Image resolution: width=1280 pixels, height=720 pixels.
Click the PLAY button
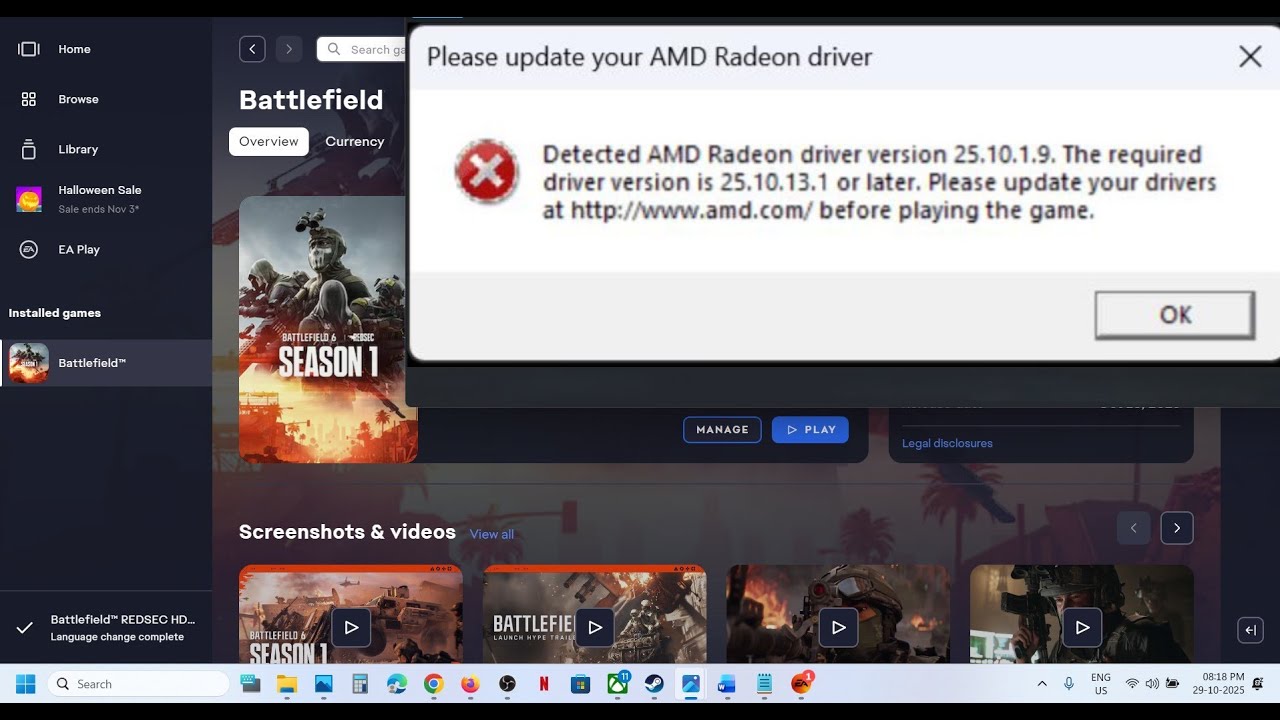pyautogui.click(x=810, y=430)
